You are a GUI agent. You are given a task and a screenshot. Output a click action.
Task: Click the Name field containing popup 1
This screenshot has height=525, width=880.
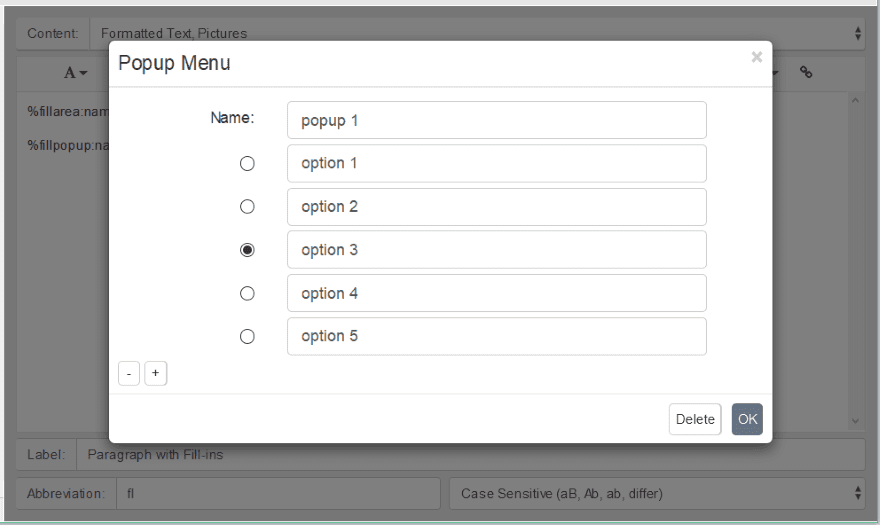click(496, 120)
